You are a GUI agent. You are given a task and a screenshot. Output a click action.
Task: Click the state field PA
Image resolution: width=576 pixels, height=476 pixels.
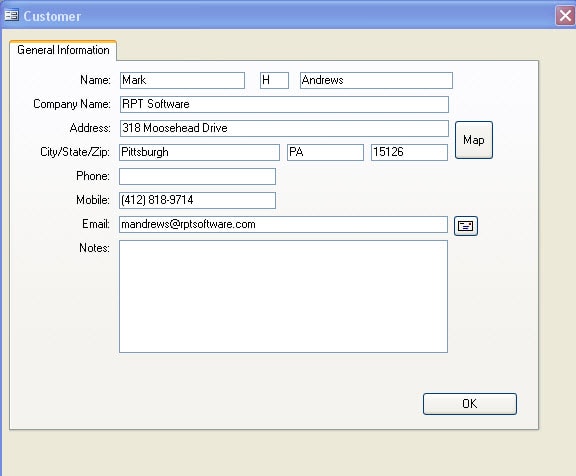coord(325,152)
